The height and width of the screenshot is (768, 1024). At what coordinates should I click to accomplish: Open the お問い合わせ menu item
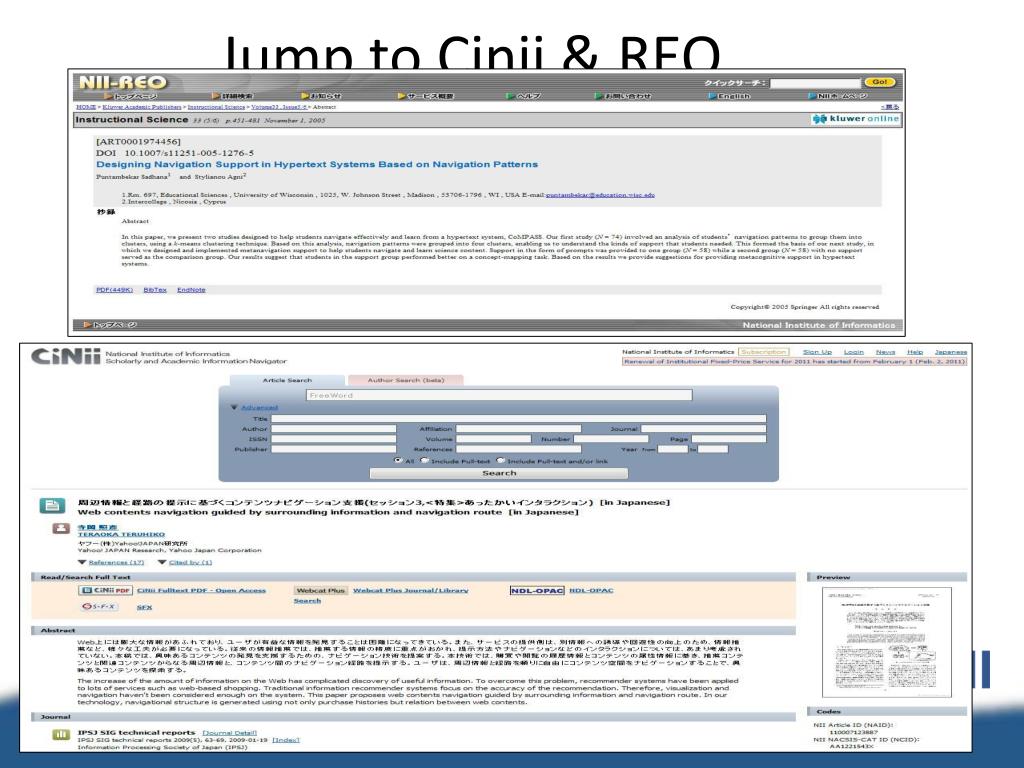[x=623, y=96]
